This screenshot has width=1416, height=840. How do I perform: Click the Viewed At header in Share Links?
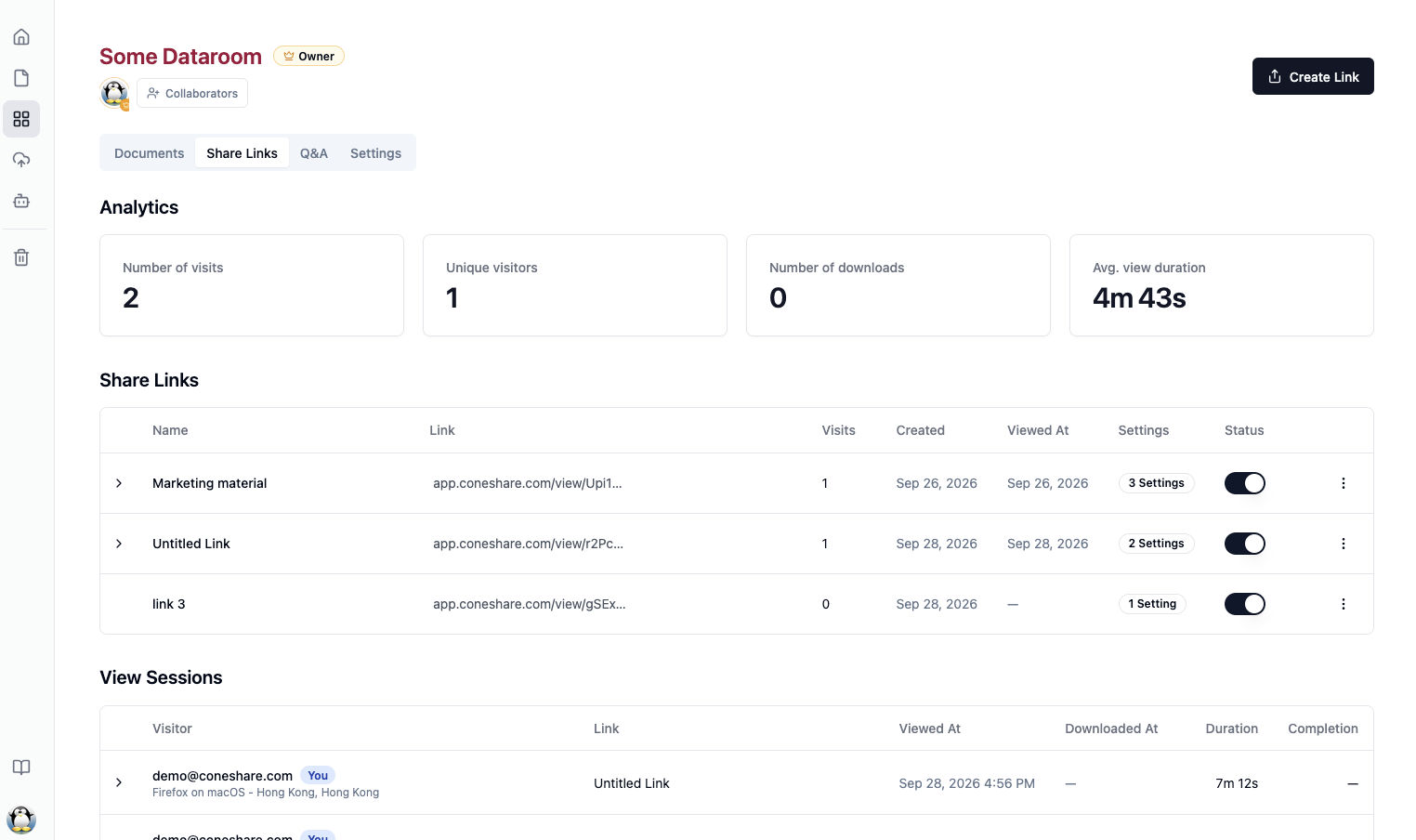[1038, 430]
